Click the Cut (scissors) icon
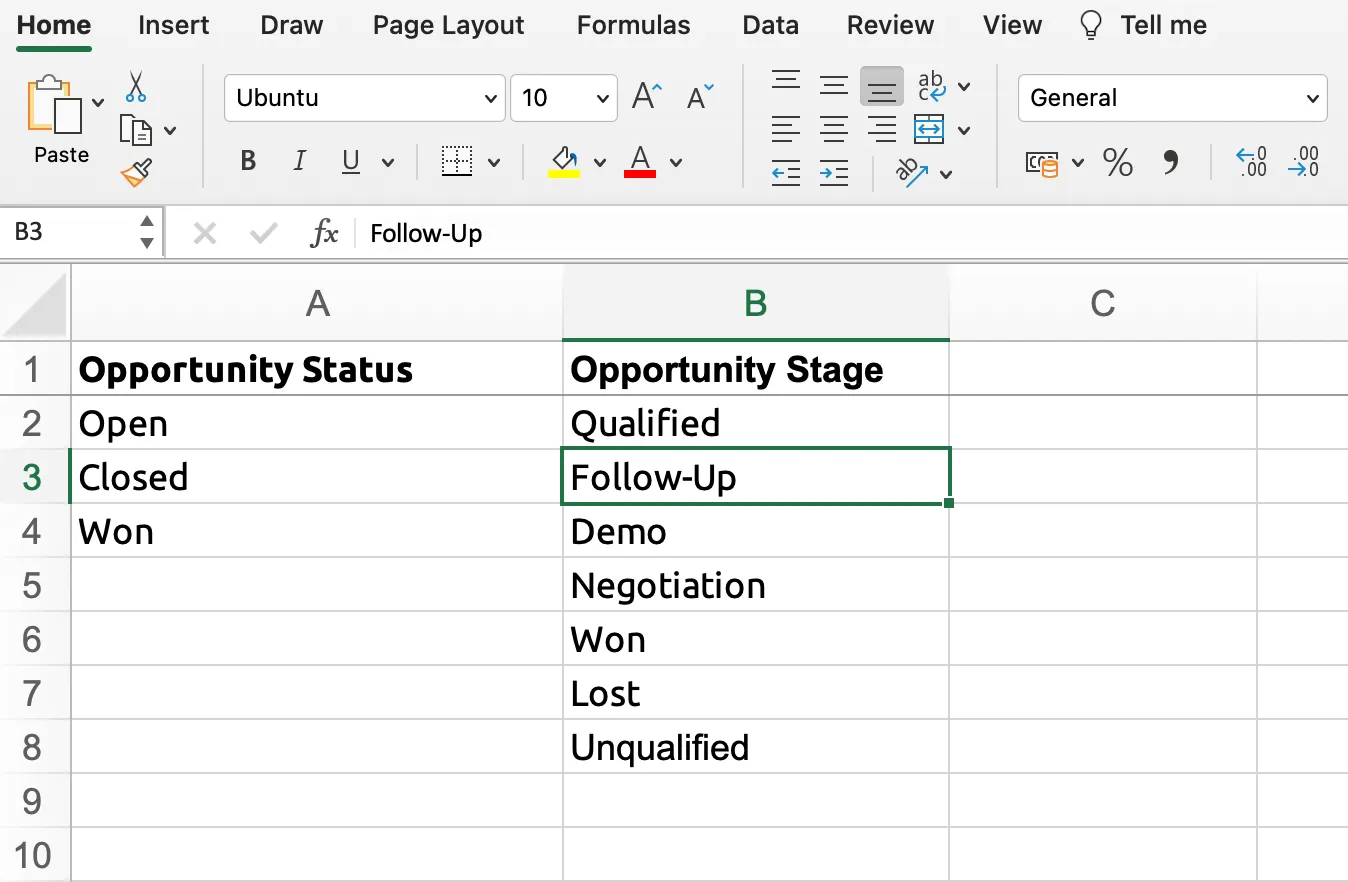 [136, 87]
